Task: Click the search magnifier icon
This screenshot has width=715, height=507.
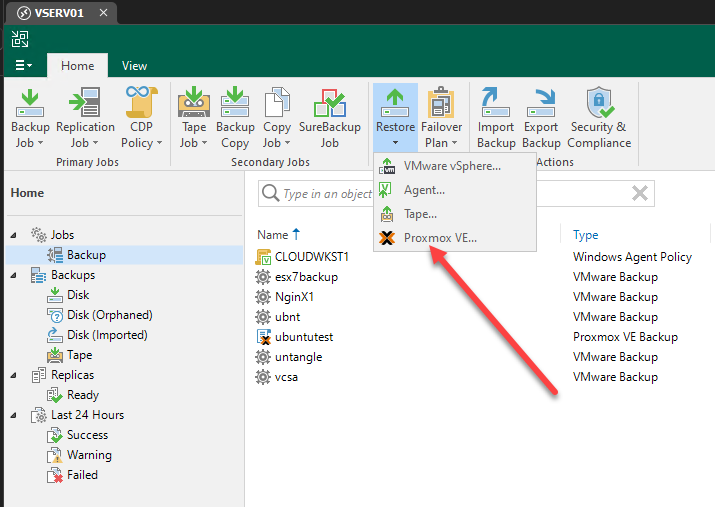Action: (x=270, y=193)
